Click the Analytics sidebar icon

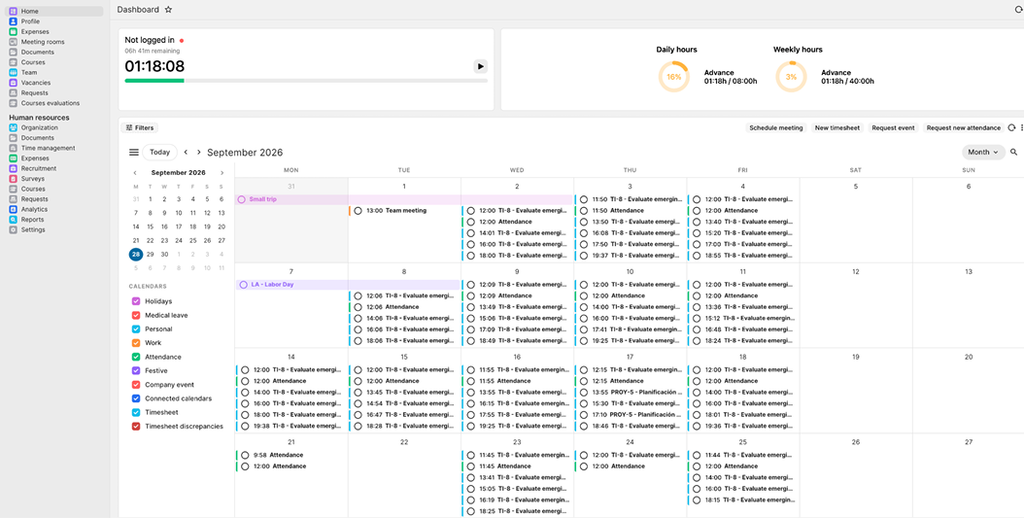click(13, 210)
